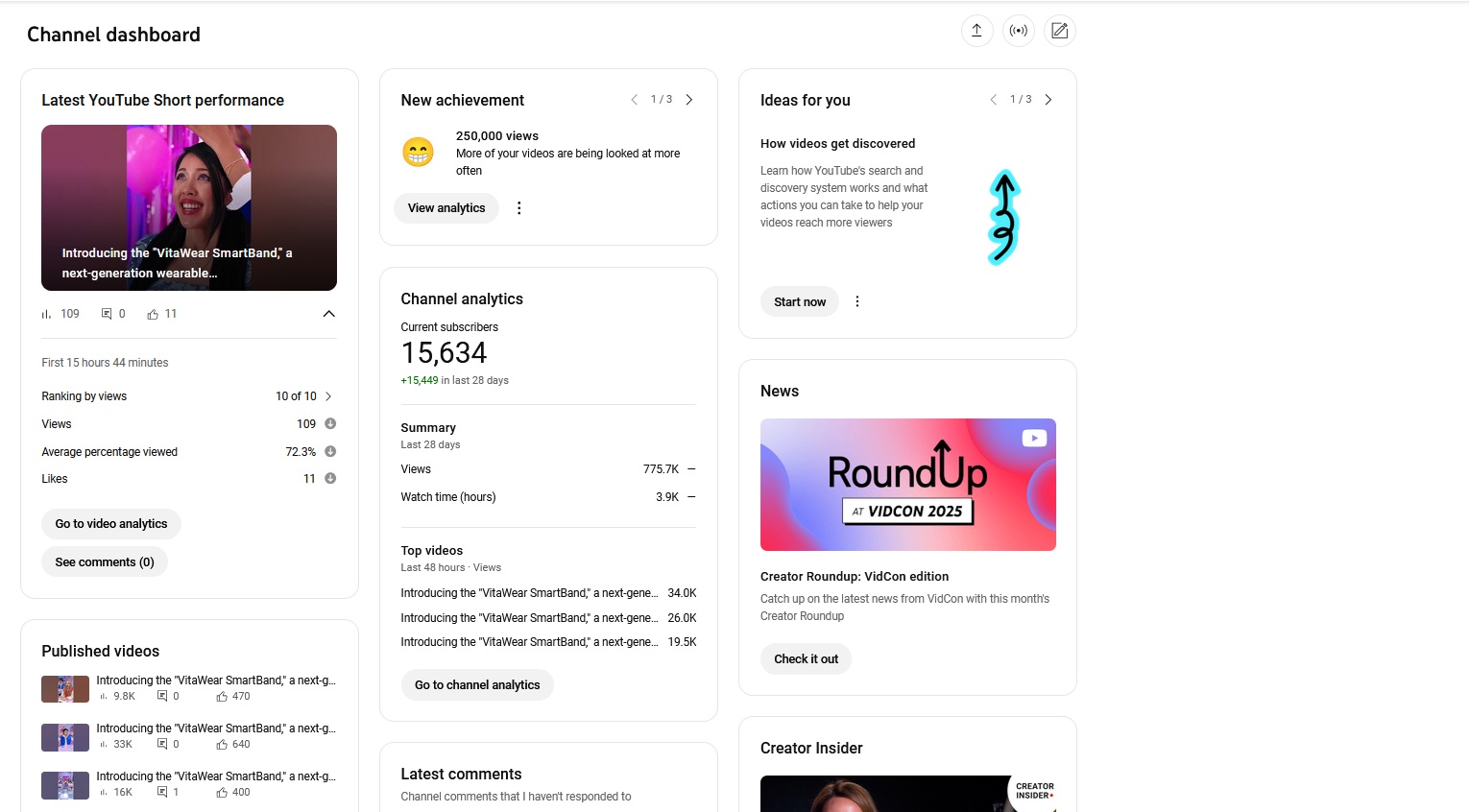Click the Likes down-trend indicator icon

pyautogui.click(x=330, y=478)
